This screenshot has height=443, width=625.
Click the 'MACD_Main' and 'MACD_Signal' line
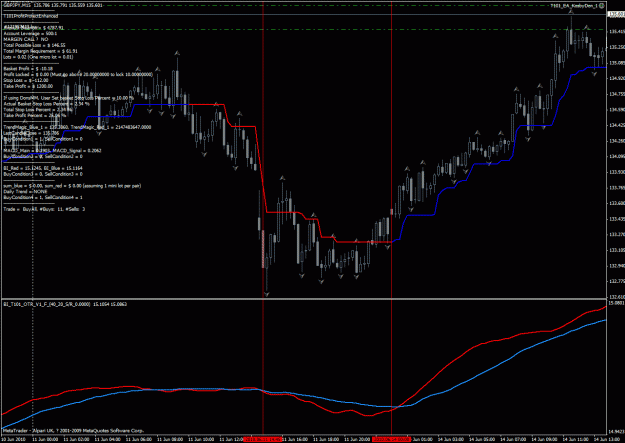coord(52,151)
